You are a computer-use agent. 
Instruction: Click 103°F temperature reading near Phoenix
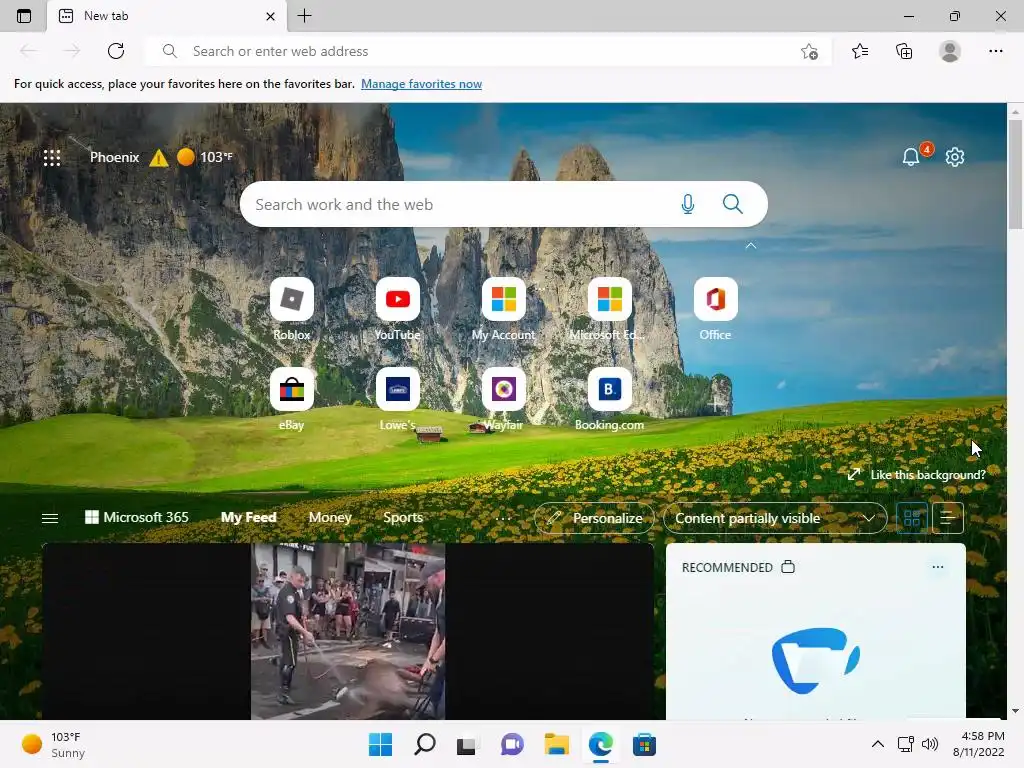pyautogui.click(x=216, y=157)
